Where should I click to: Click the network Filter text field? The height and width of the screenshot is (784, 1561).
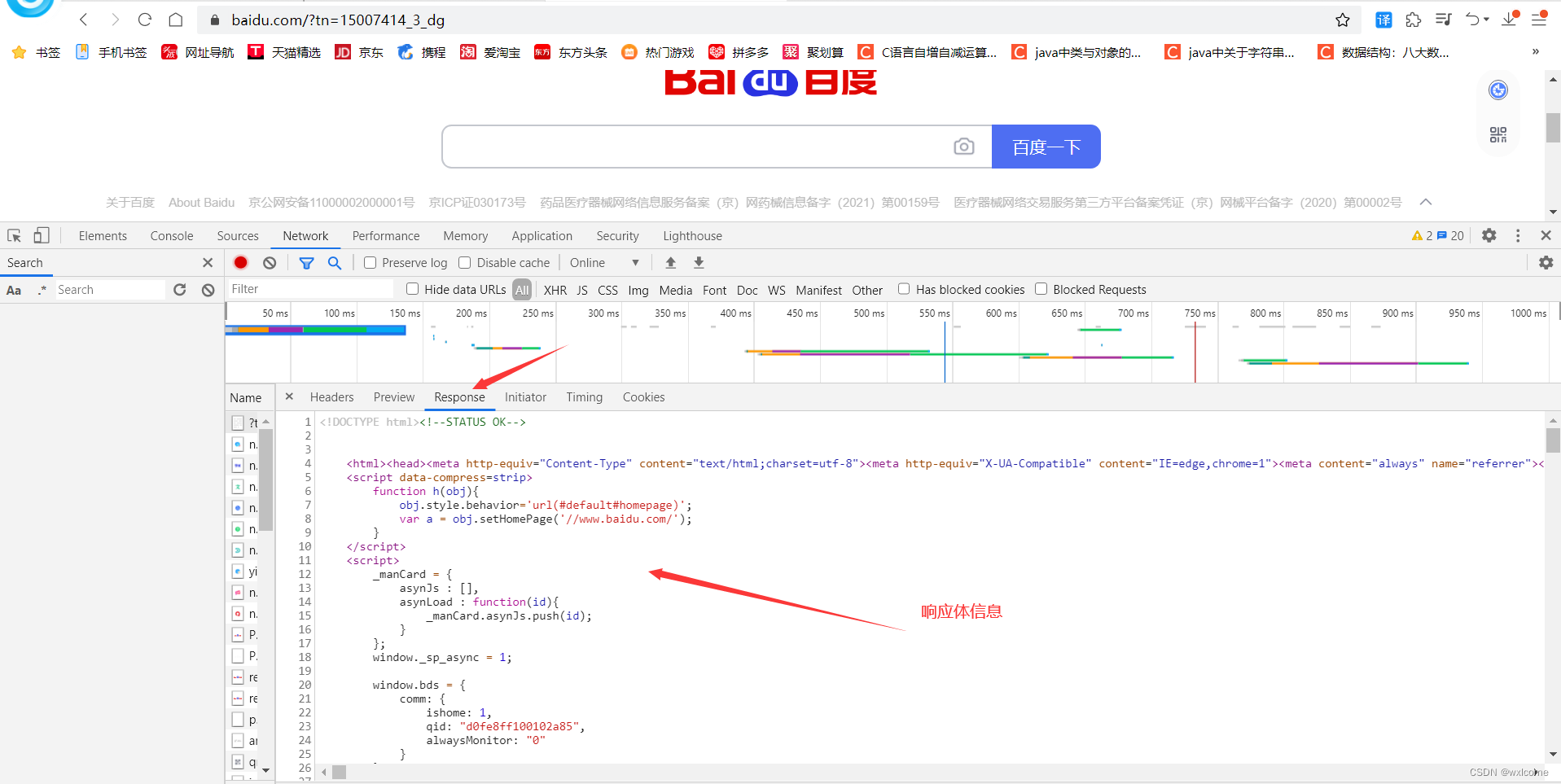[310, 289]
